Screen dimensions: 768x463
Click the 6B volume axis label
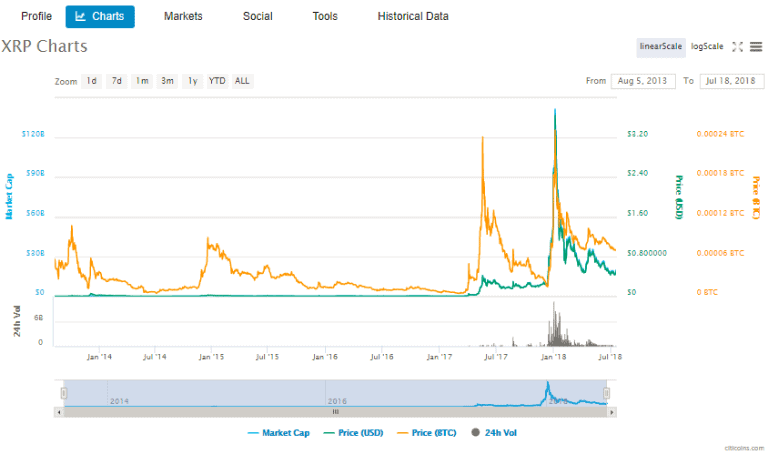click(x=38, y=318)
